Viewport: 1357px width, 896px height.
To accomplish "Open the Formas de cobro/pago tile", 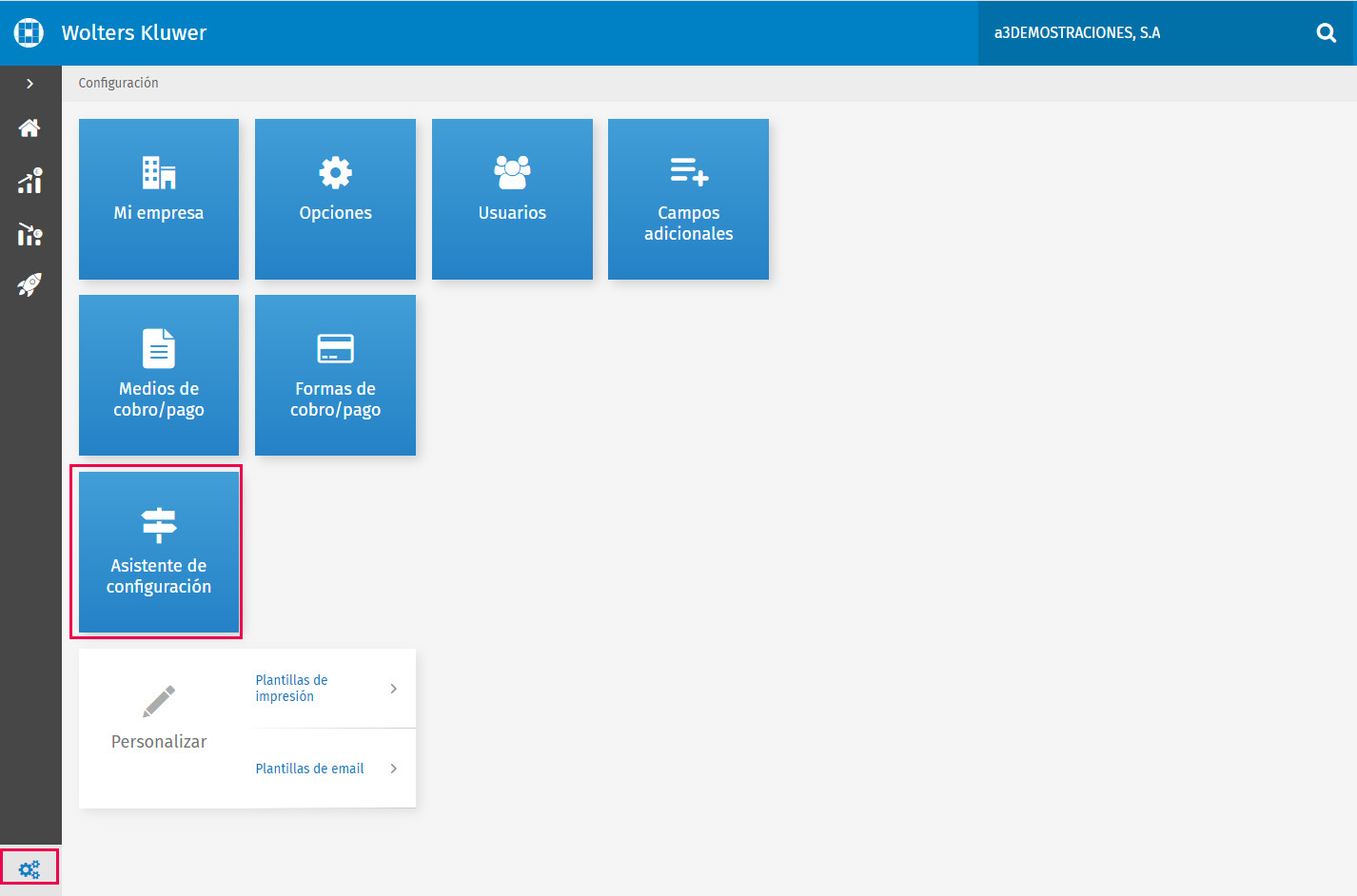I will coord(335,375).
